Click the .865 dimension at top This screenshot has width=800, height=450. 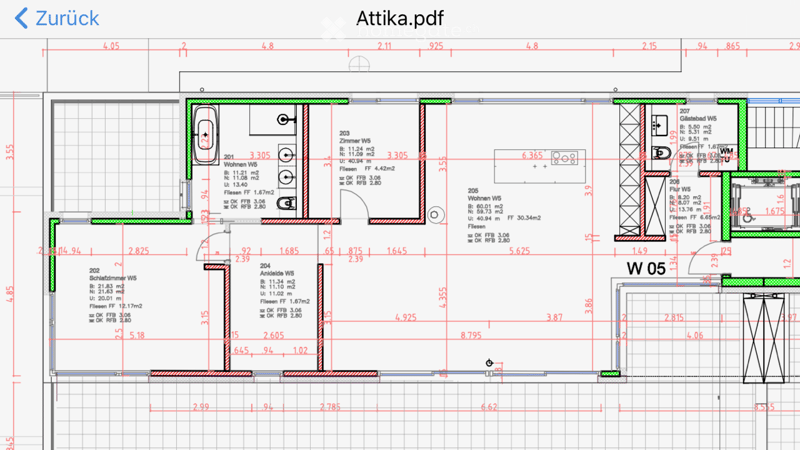point(733,46)
